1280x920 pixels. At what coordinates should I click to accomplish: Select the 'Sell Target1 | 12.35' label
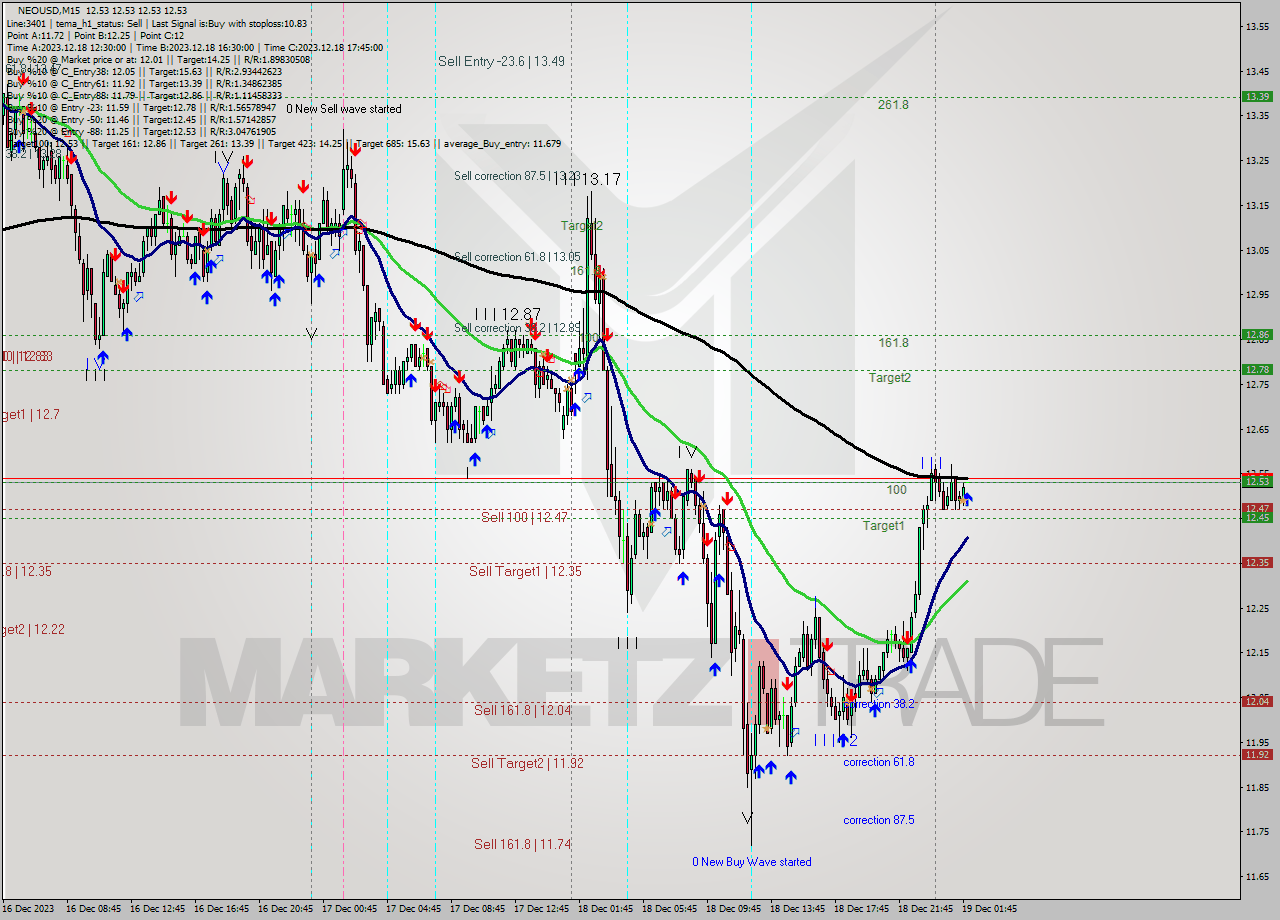coord(525,571)
